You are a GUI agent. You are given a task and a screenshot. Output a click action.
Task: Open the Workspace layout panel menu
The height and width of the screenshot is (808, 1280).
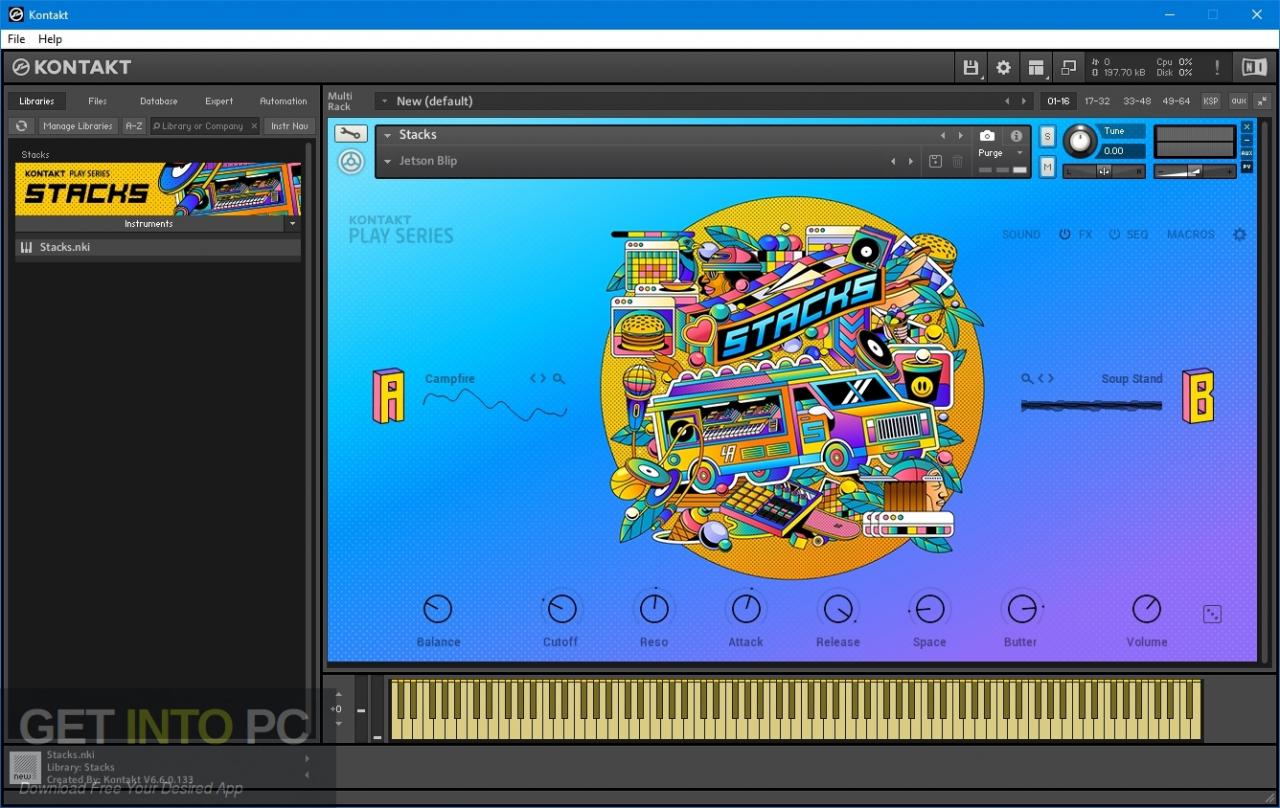pyautogui.click(x=1036, y=67)
